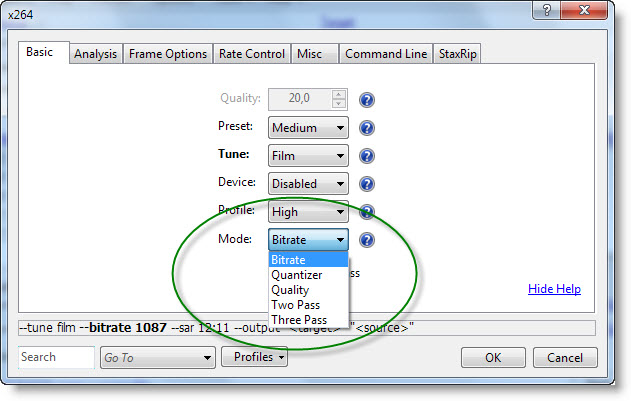
Task: Click the Cancel button
Action: click(x=565, y=358)
